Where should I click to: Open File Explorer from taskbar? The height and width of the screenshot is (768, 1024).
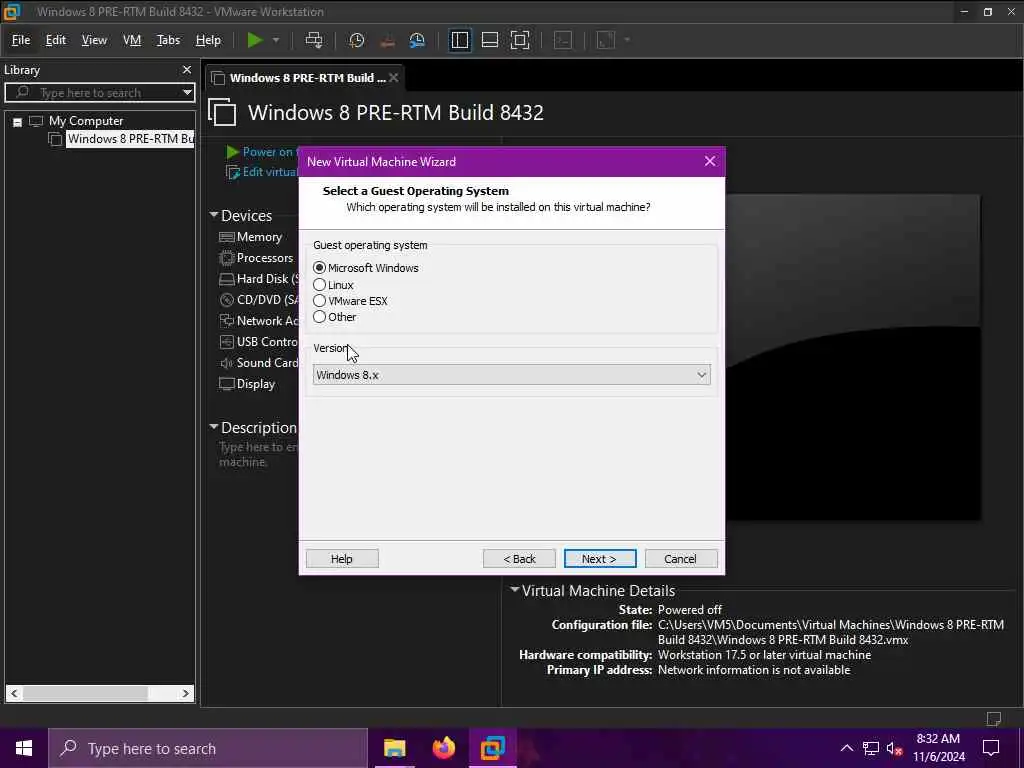tap(394, 748)
